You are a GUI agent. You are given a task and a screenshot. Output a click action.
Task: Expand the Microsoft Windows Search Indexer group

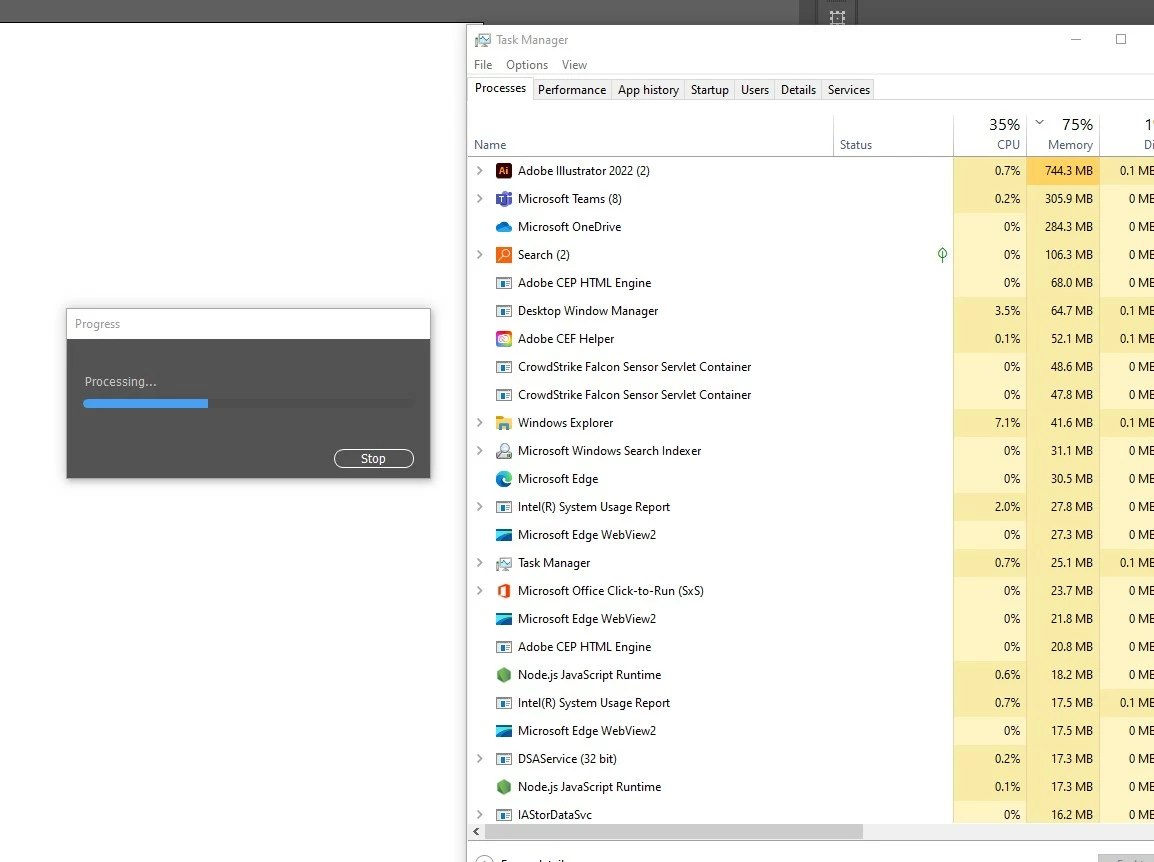pos(480,451)
